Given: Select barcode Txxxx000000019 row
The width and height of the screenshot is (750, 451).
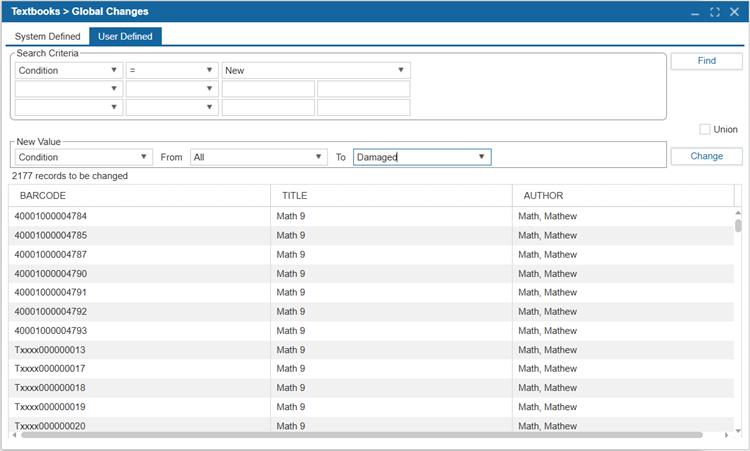Looking at the screenshot, I should click(371, 407).
